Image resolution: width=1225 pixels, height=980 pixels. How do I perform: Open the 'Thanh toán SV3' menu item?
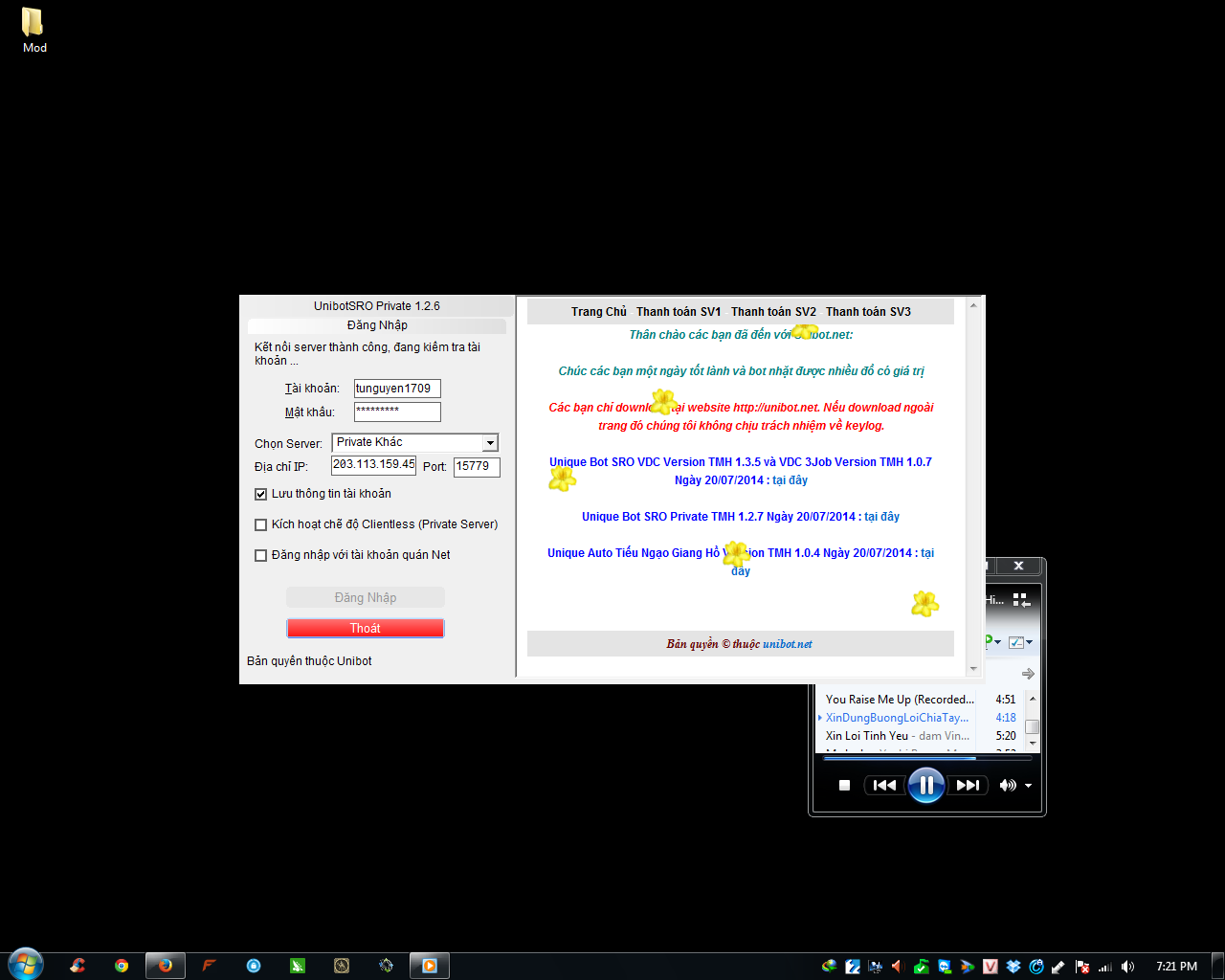868,312
